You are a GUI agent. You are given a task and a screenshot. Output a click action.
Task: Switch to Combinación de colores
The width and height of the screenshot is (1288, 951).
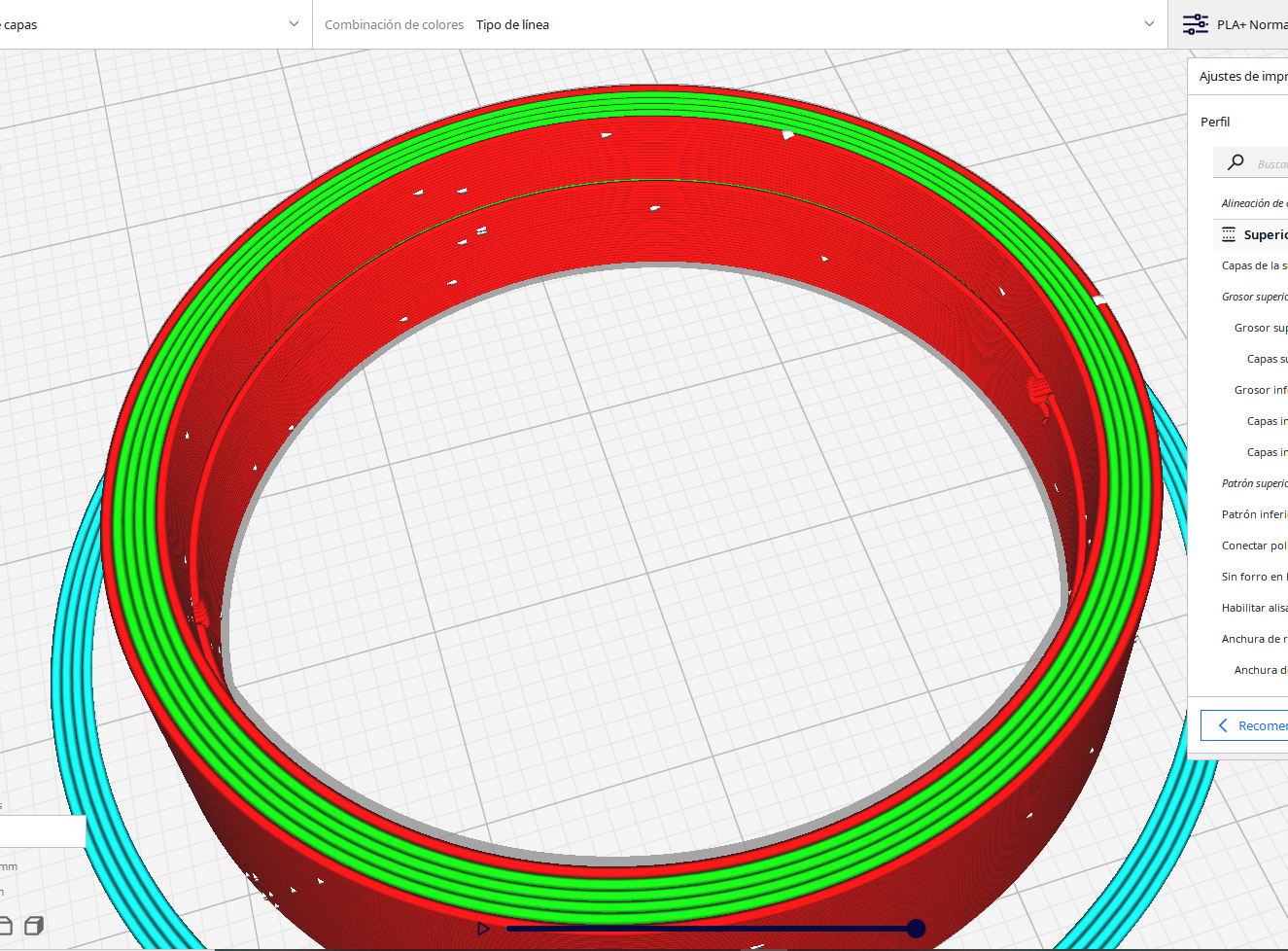pos(394,24)
